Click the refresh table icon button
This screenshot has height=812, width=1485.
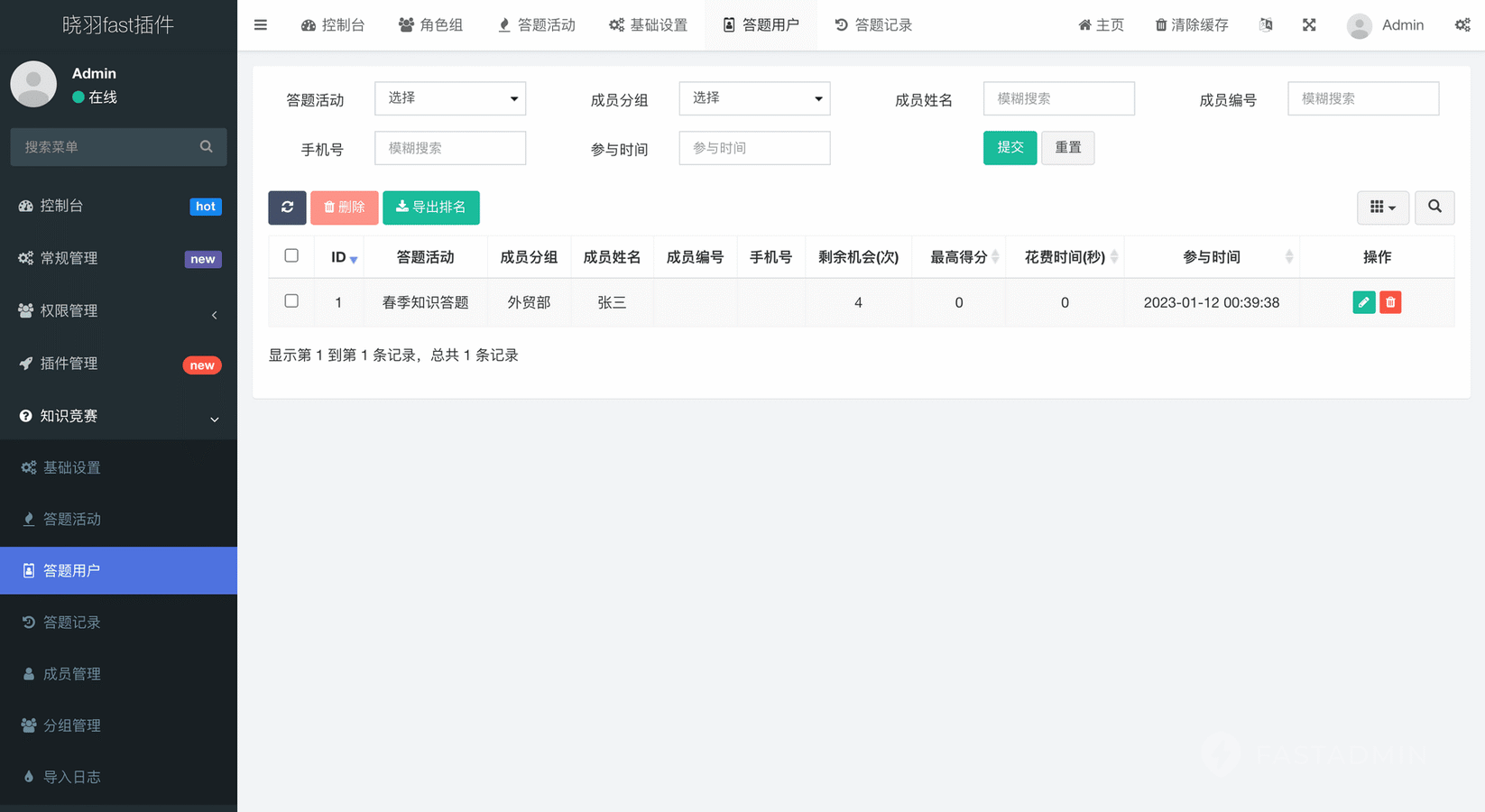[287, 208]
